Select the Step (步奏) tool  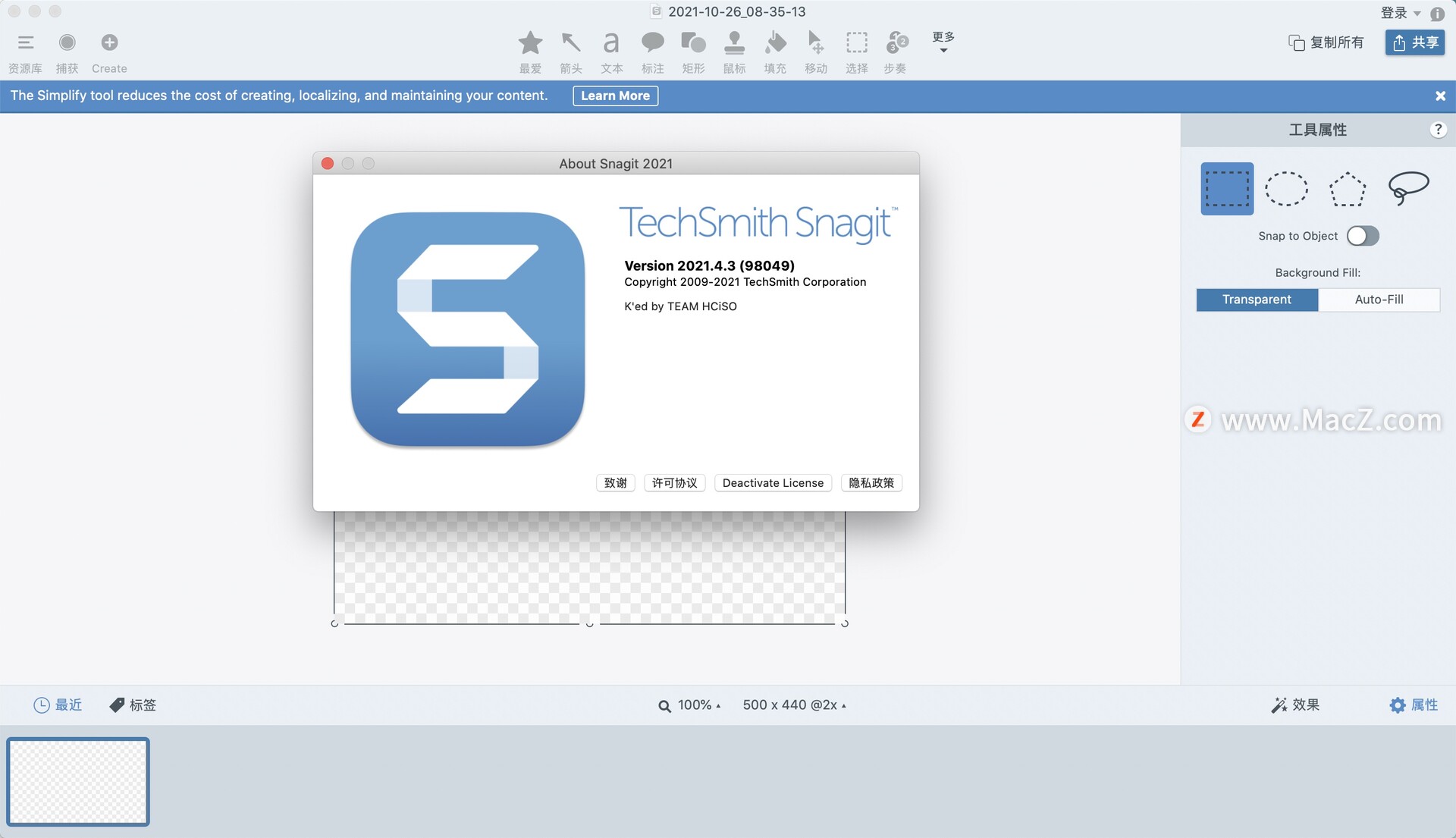point(896,52)
